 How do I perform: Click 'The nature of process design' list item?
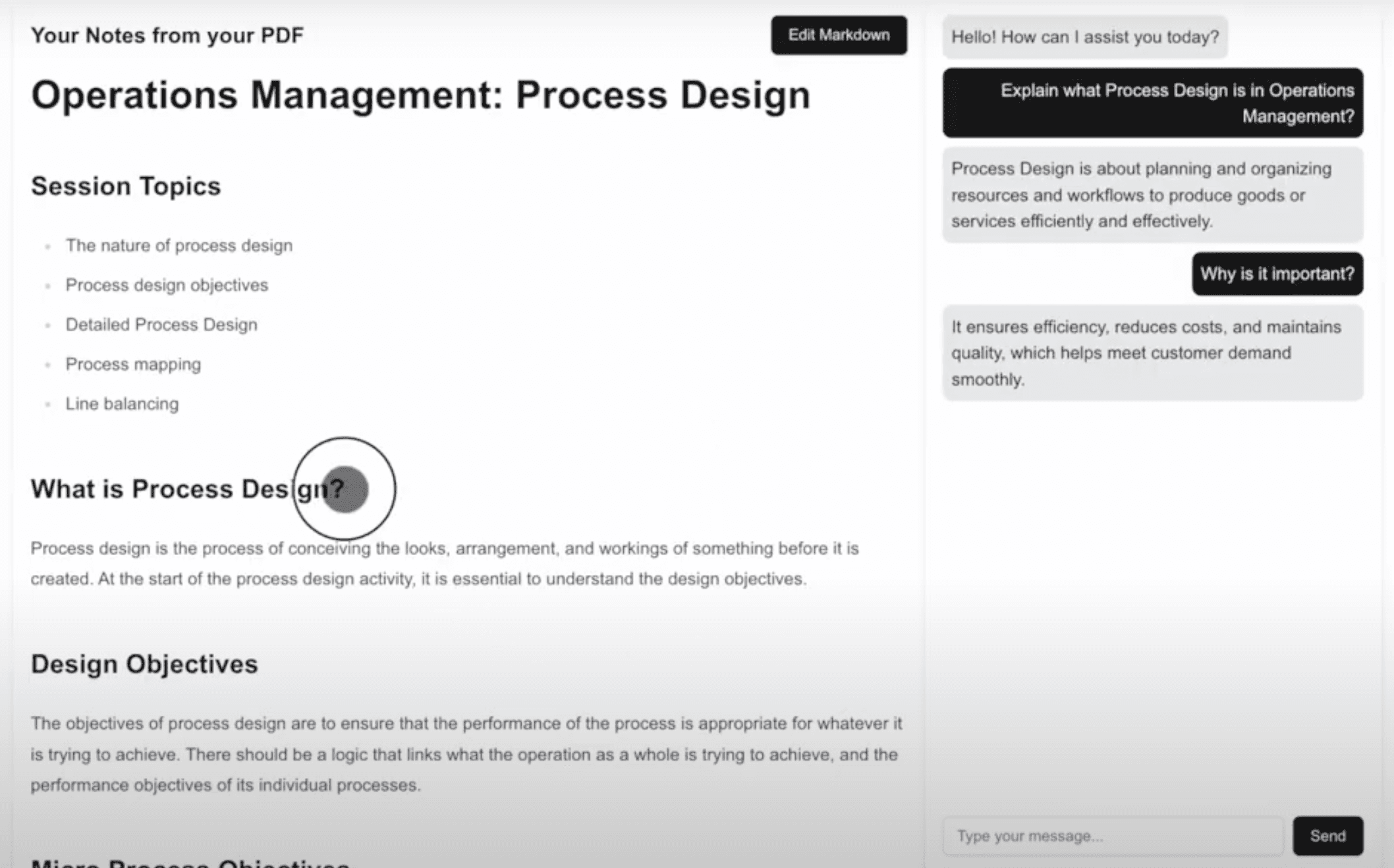[179, 246]
